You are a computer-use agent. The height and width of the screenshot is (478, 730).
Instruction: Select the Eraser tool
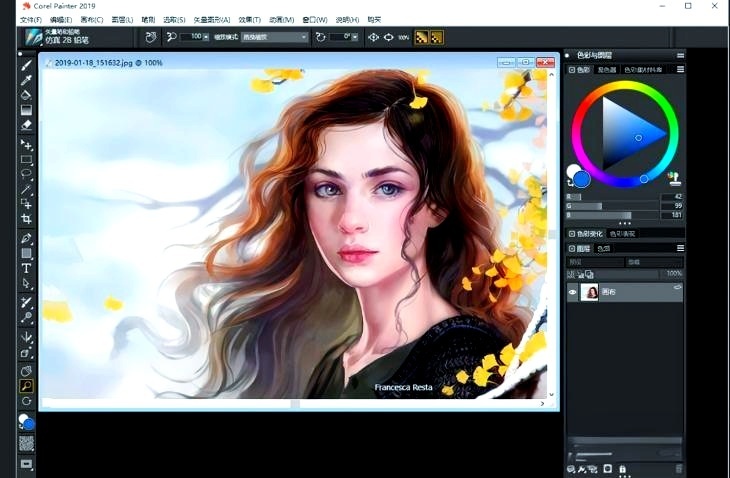(26, 125)
